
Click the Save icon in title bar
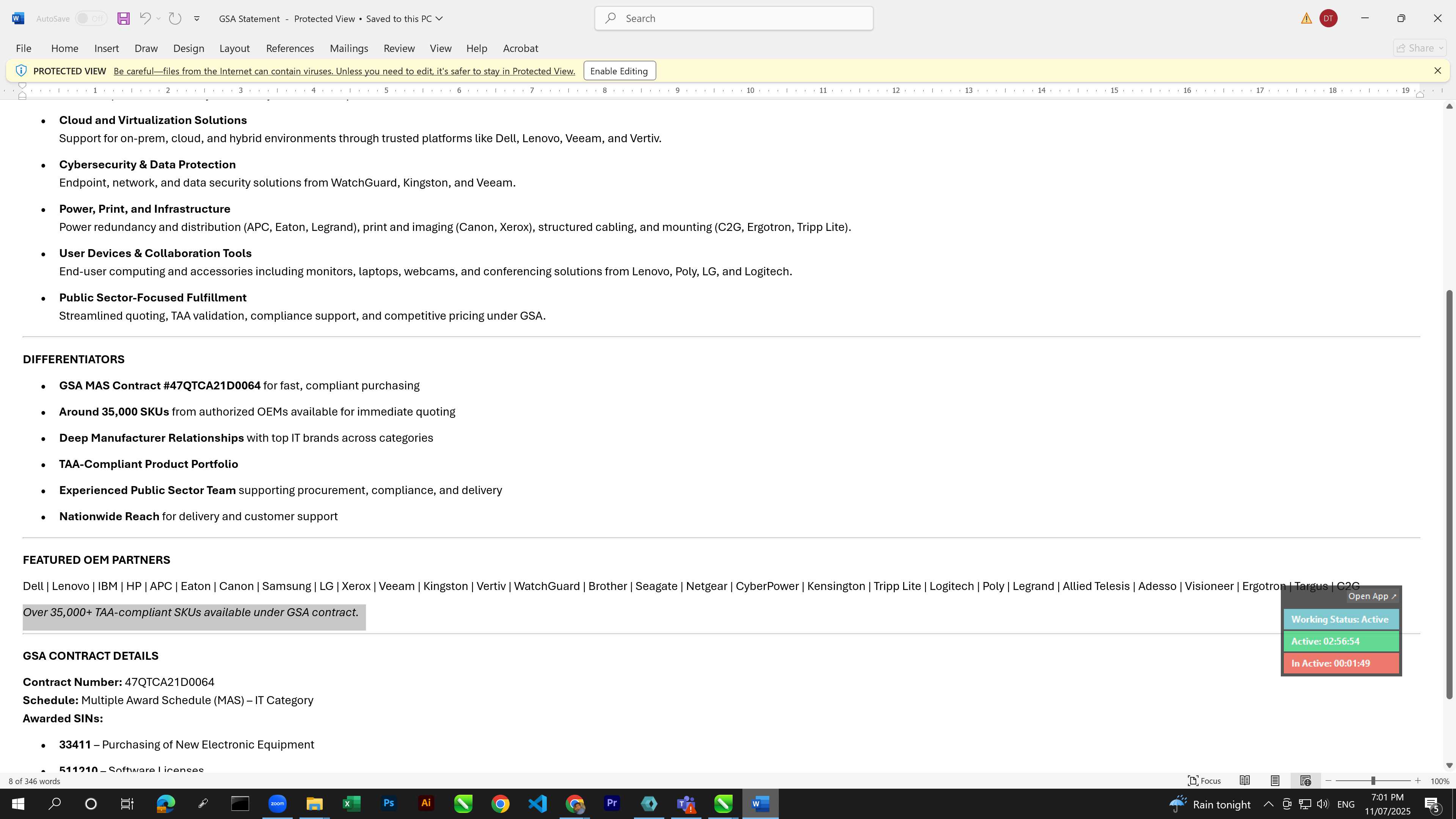[x=123, y=19]
